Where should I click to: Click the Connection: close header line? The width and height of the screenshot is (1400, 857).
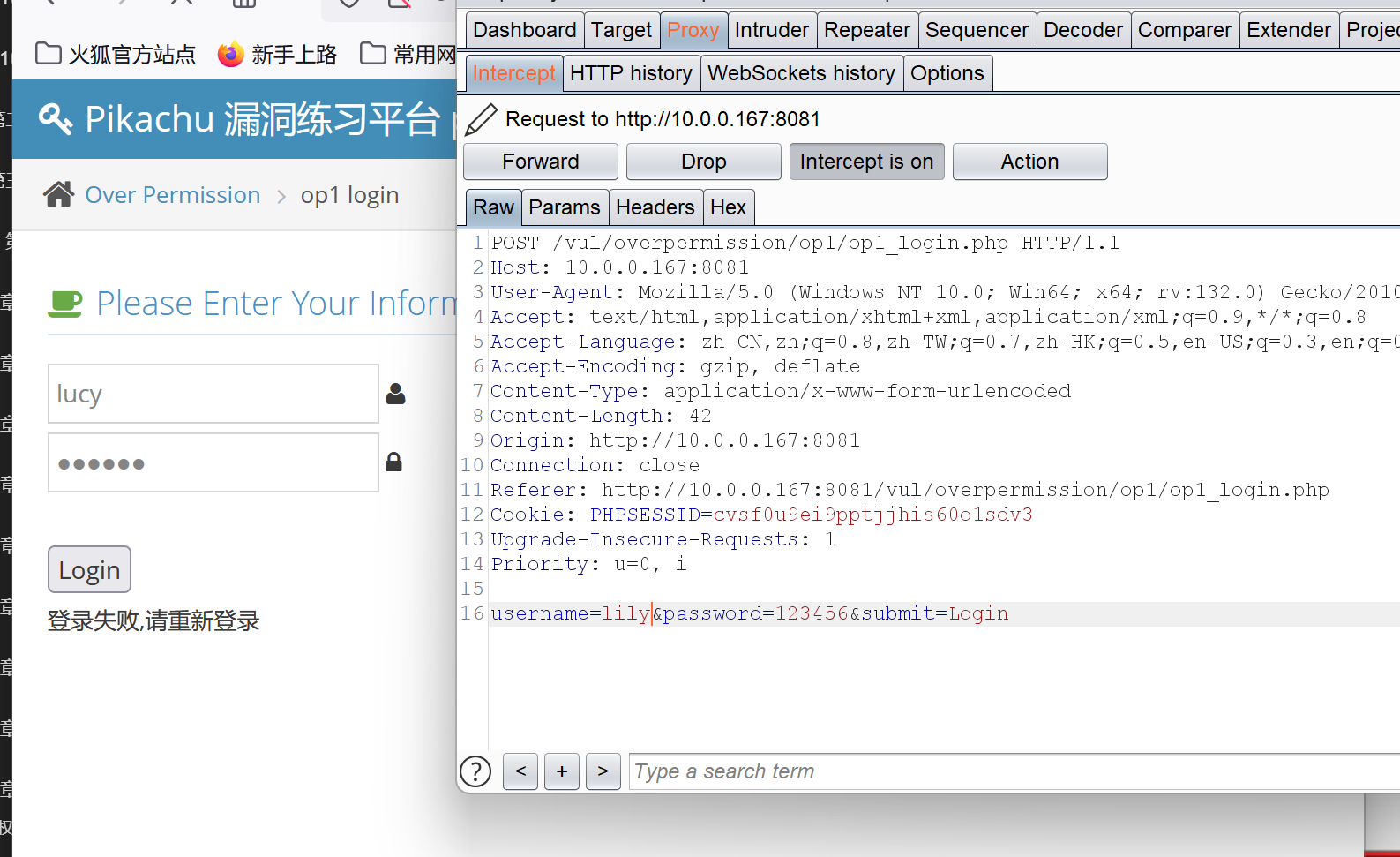tap(595, 465)
